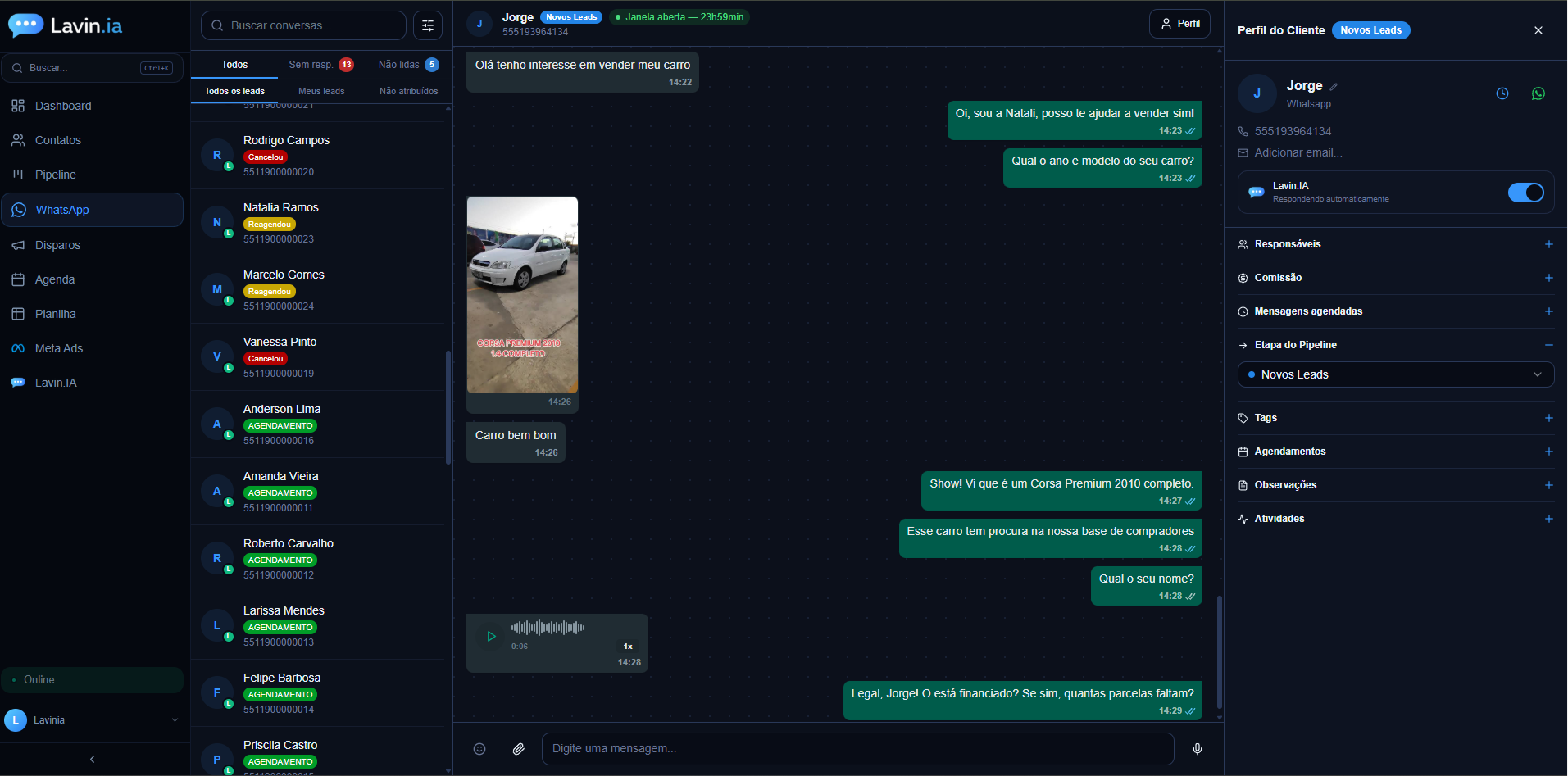Select WhatsApp in sidebar

pyautogui.click(x=92, y=210)
